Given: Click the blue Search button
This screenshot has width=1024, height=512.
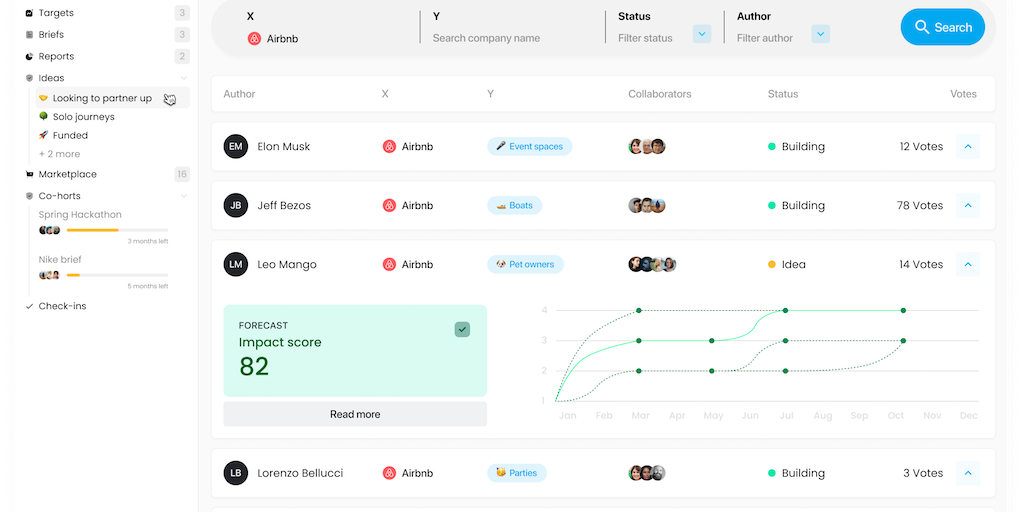Looking at the screenshot, I should [x=942, y=27].
